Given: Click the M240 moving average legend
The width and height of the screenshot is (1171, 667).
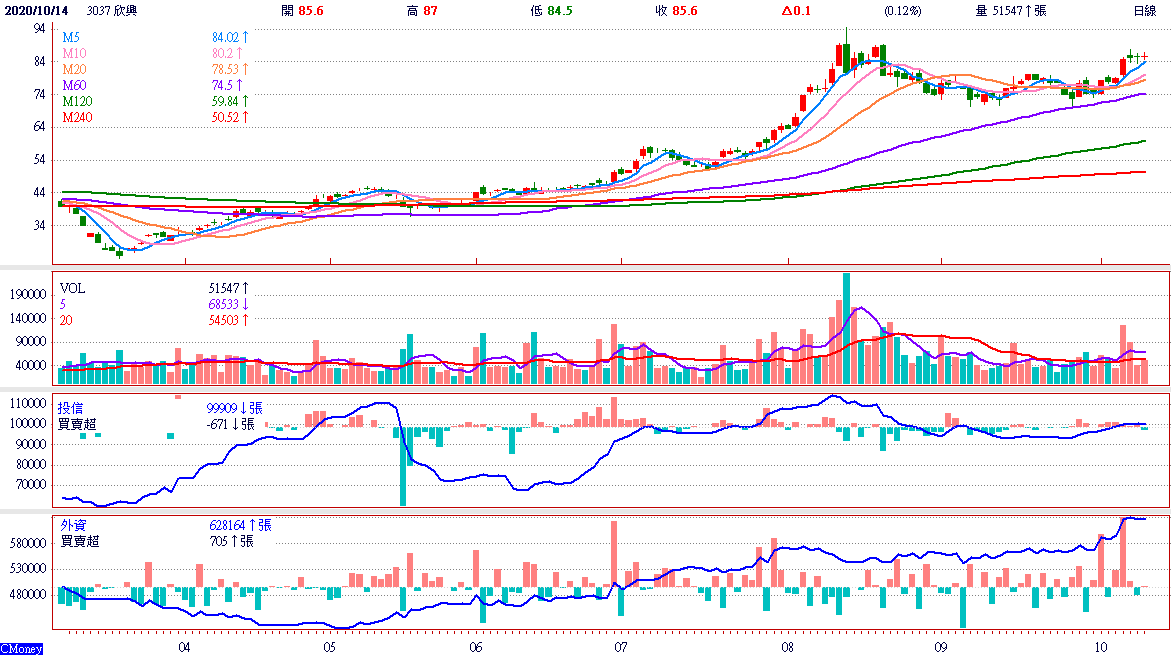Looking at the screenshot, I should (x=78, y=117).
